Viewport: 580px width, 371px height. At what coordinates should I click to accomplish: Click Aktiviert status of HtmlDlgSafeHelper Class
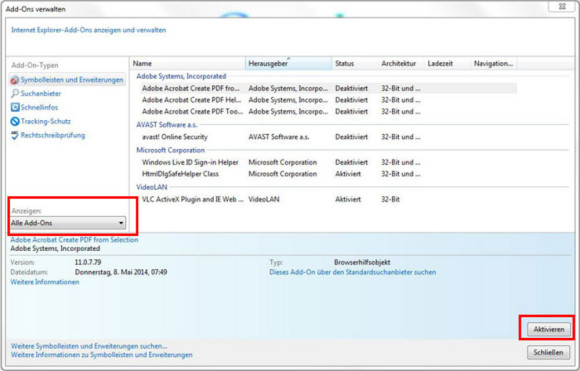point(348,174)
